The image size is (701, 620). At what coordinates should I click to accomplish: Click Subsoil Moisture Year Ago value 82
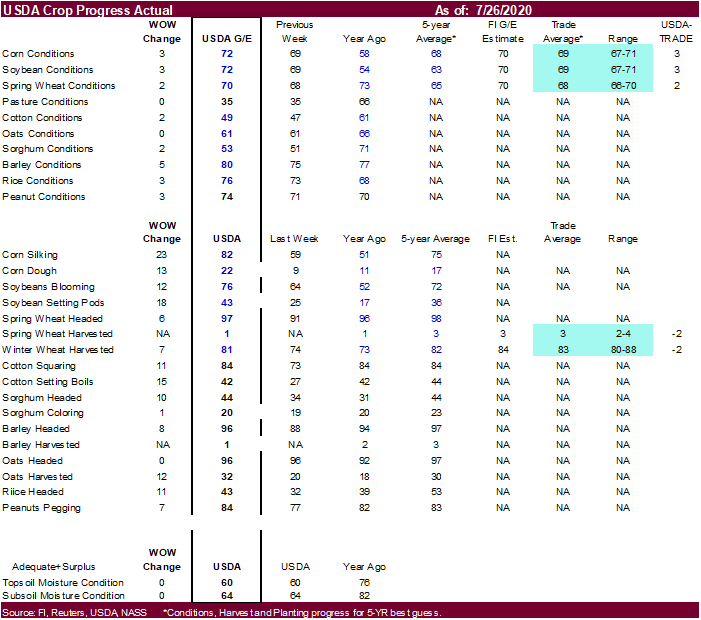pos(364,596)
